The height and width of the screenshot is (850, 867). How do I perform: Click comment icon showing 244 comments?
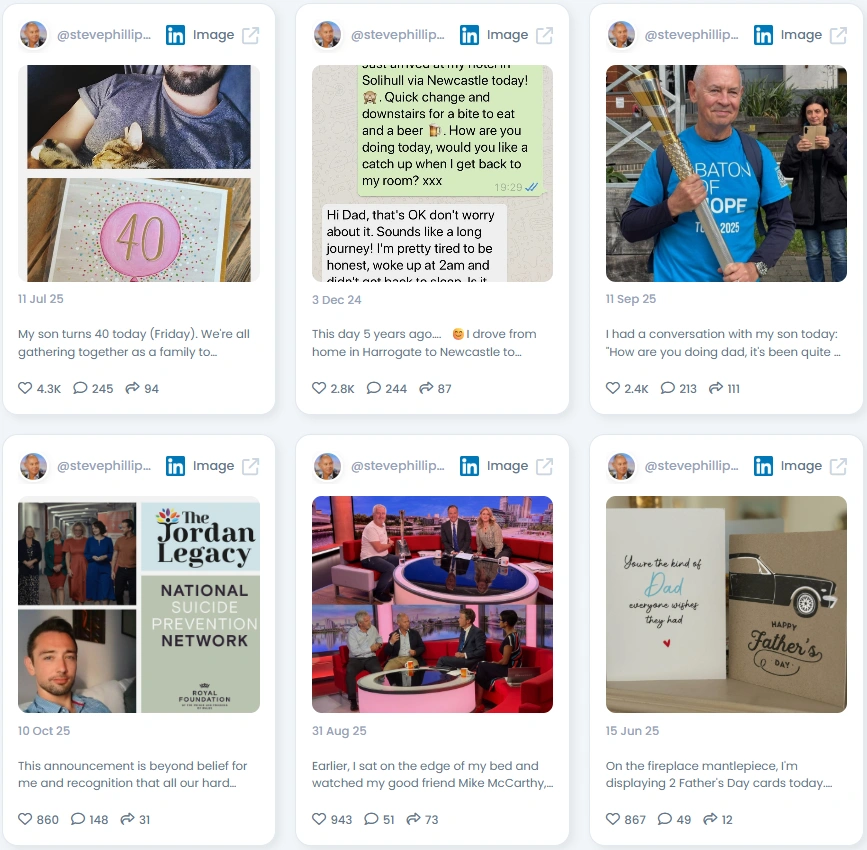(374, 388)
